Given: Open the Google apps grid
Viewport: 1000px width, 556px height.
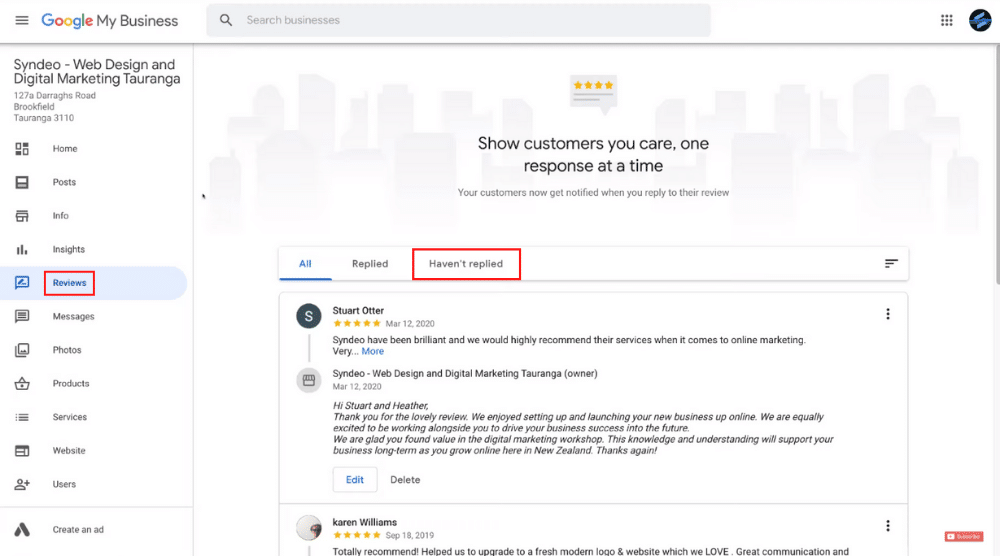Looking at the screenshot, I should click(x=946, y=20).
